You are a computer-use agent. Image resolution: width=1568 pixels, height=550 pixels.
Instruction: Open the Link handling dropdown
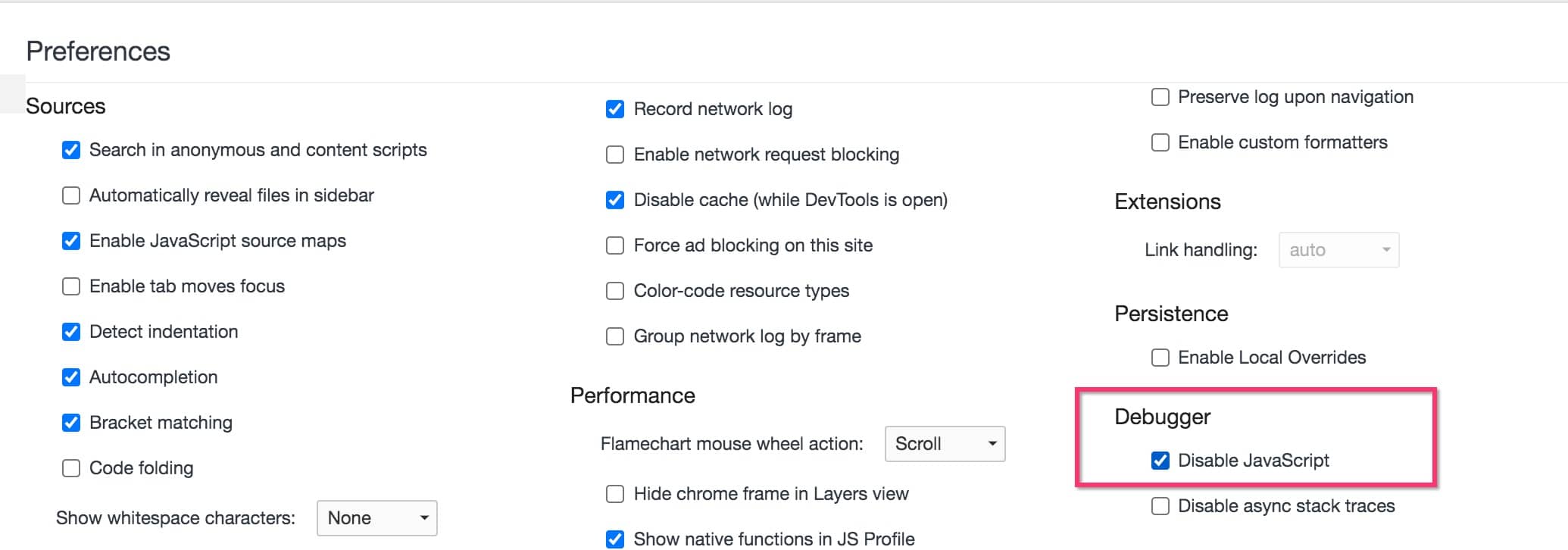pos(1338,249)
